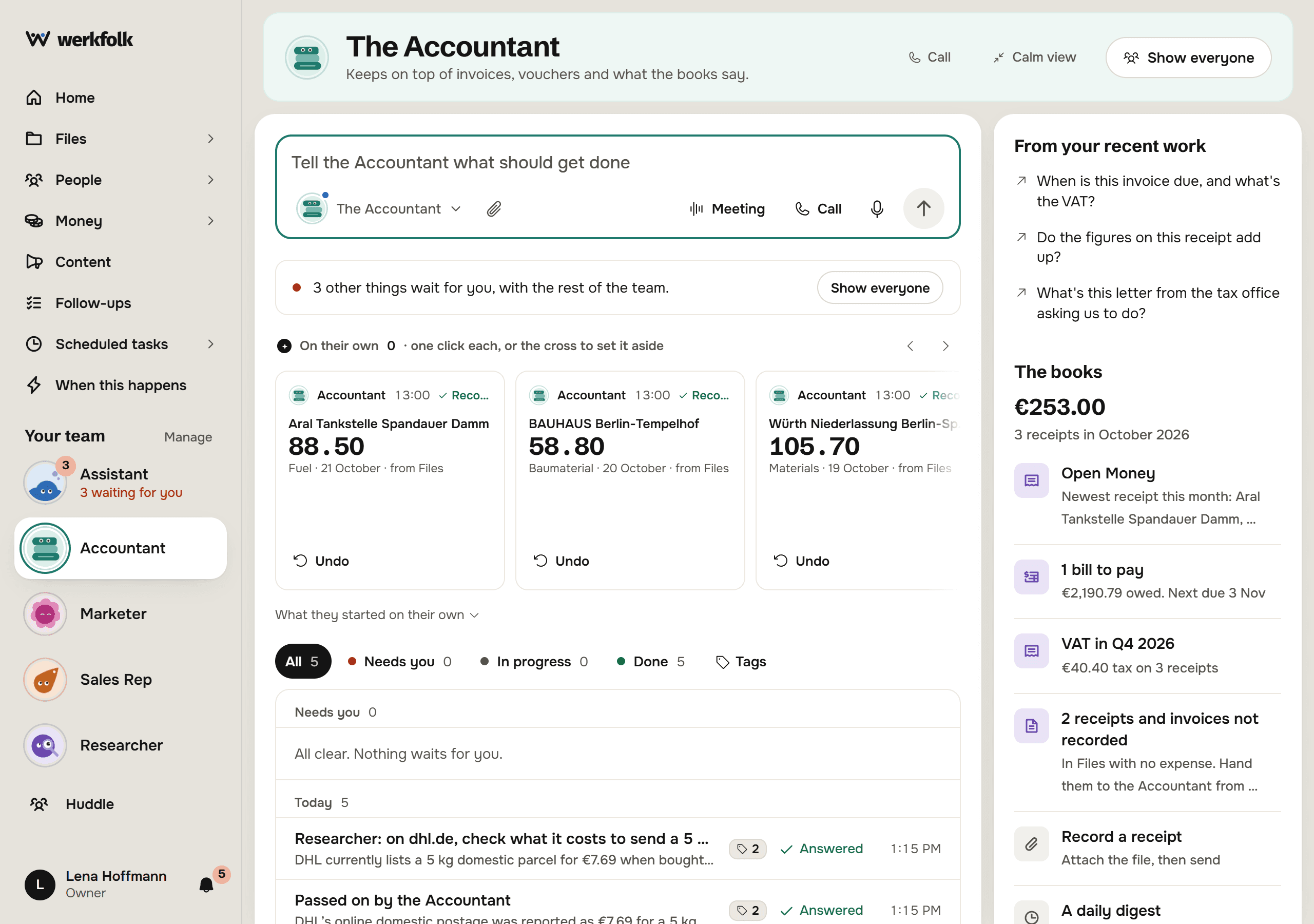Image resolution: width=1314 pixels, height=924 pixels.
Task: Ask when this invoice is due
Action: point(1148,191)
